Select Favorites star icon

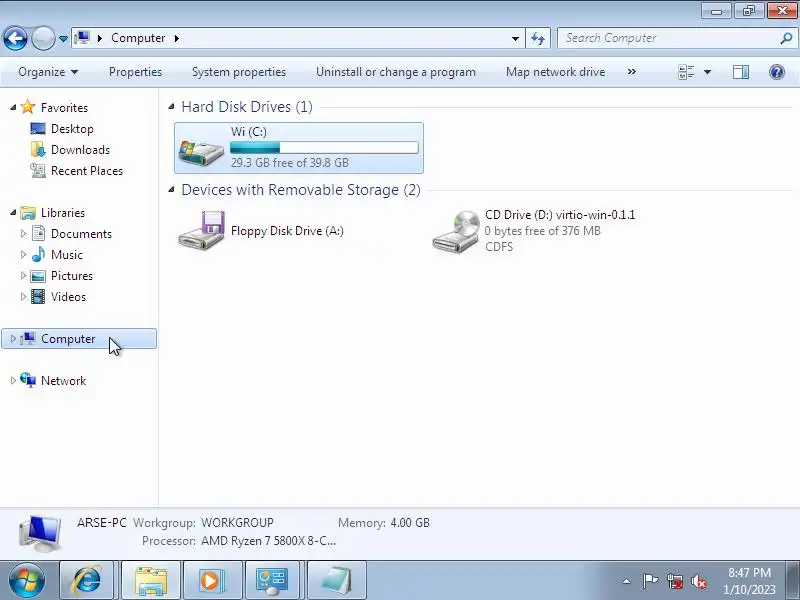point(28,107)
